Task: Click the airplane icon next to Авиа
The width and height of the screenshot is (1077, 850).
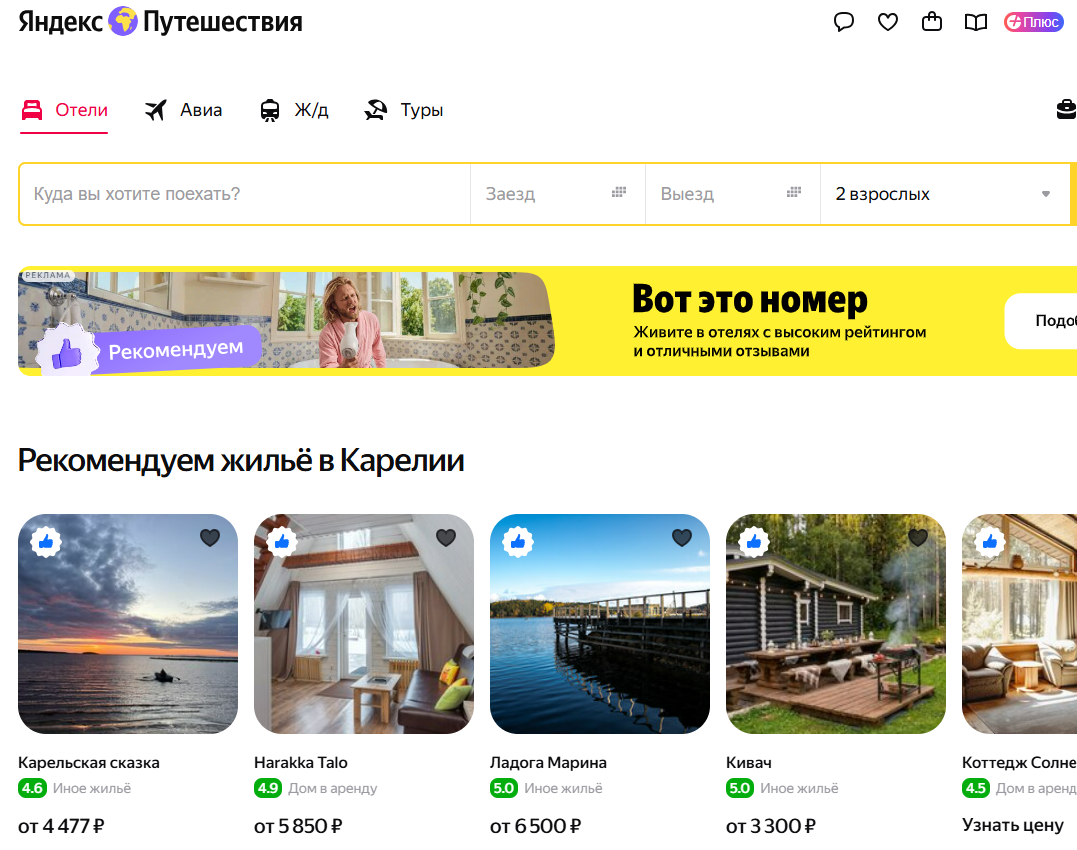Action: point(156,110)
